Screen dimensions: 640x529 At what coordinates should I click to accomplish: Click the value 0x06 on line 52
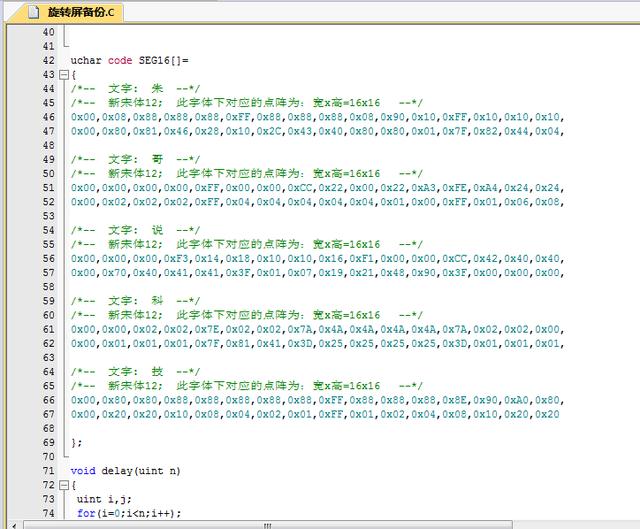click(516, 202)
